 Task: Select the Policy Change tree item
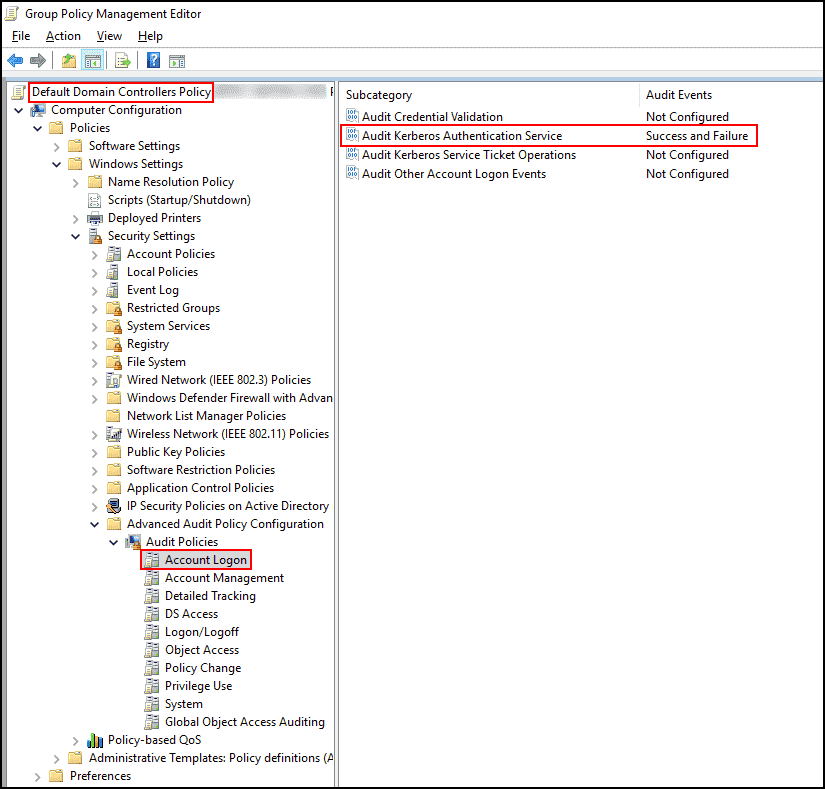tap(203, 667)
